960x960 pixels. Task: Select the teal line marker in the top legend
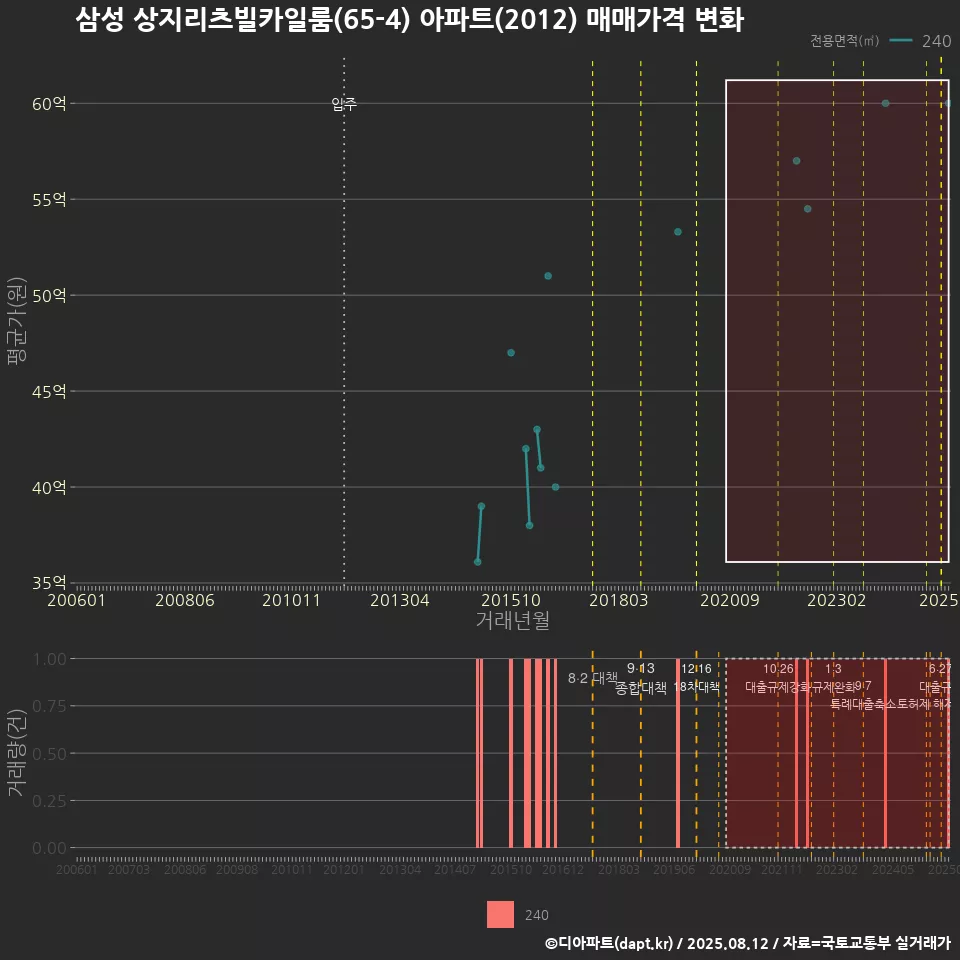(x=901, y=40)
